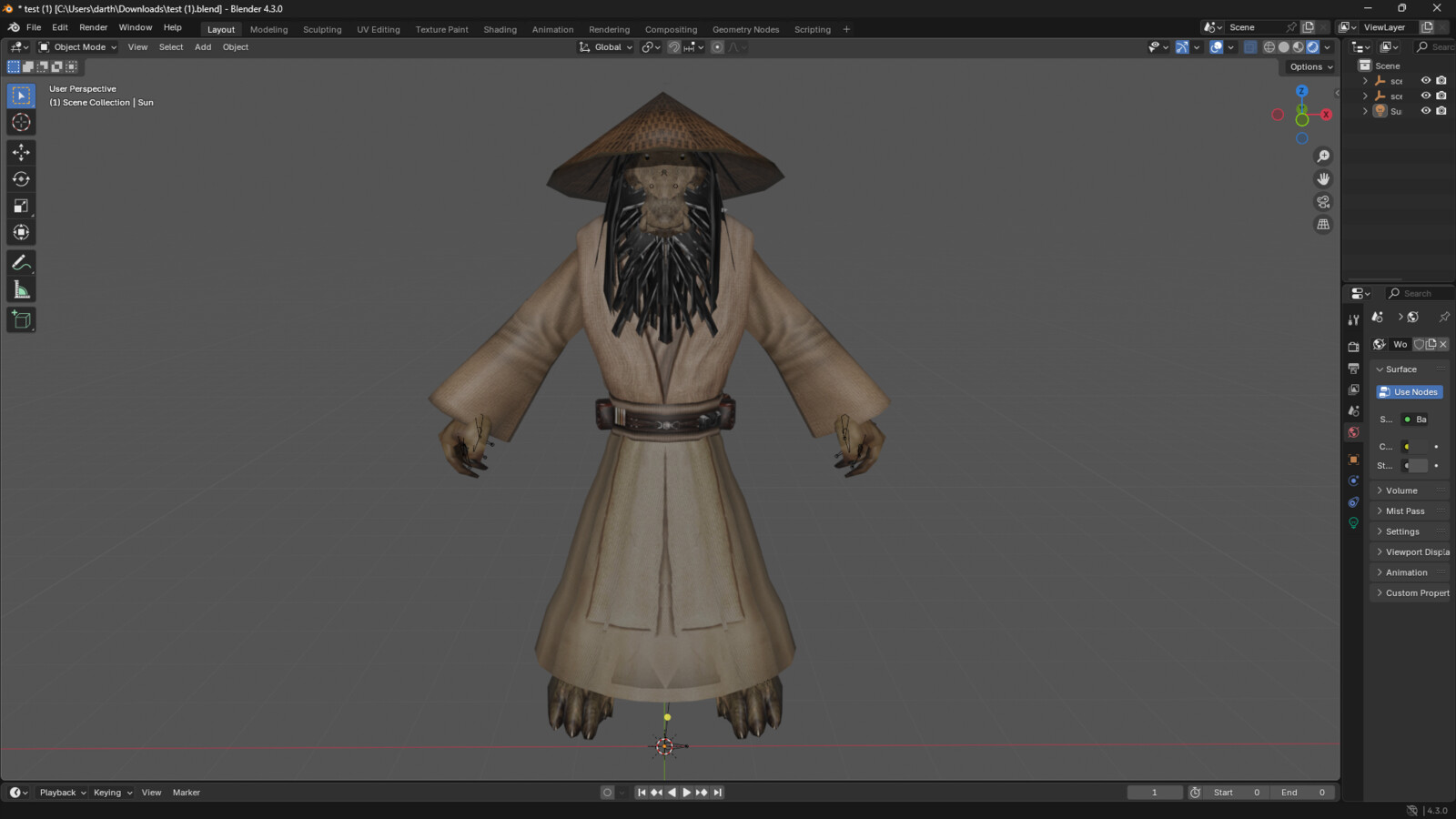Add a new workspace with plus button
The image size is (1456, 819).
coord(846,29)
